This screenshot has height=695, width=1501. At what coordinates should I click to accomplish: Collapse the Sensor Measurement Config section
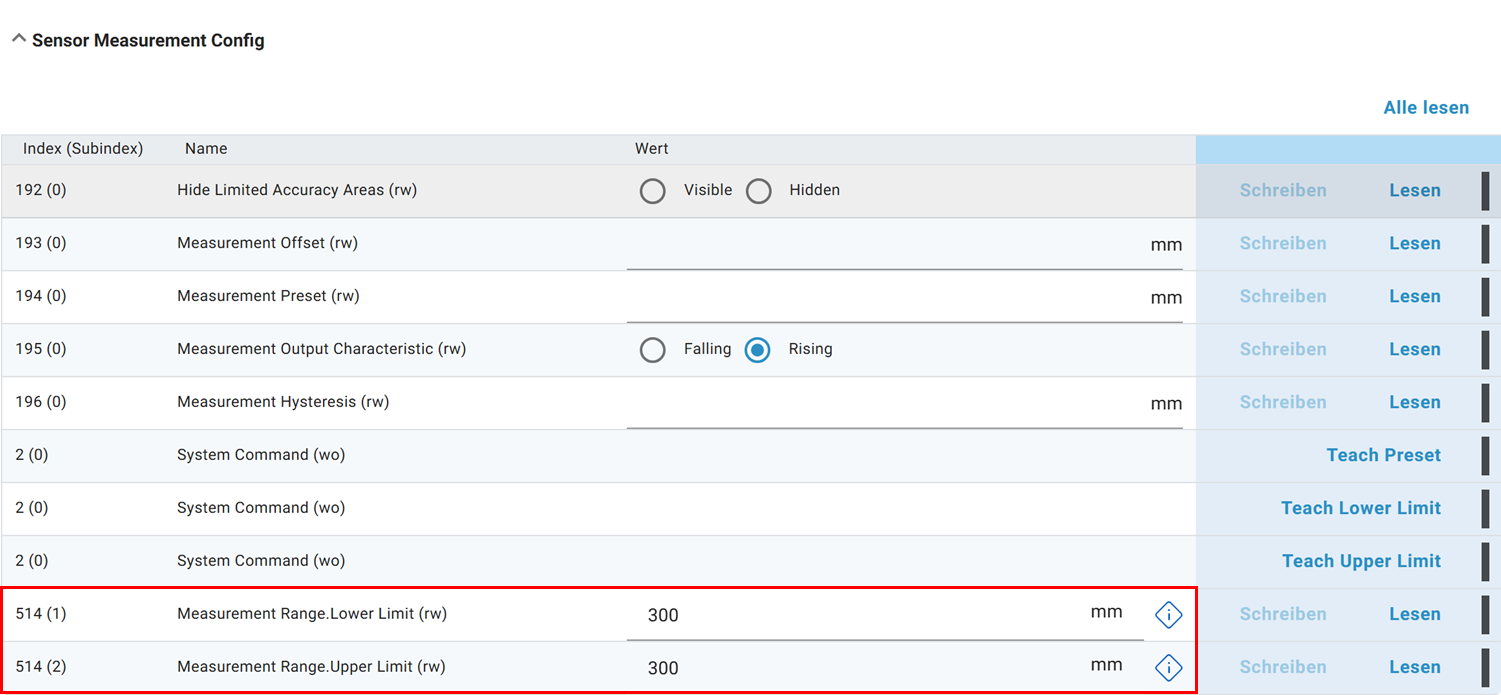[x=19, y=40]
